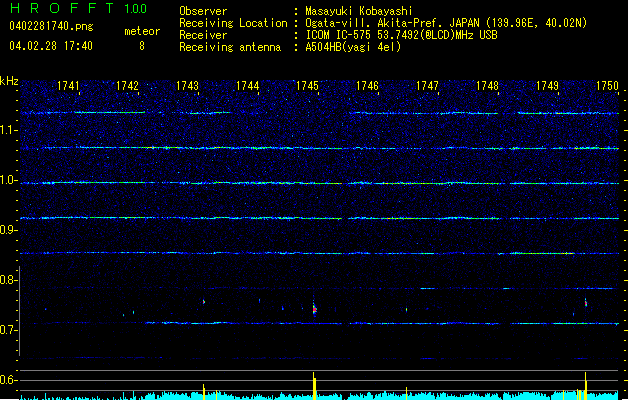Click the tall yellow power spike before 1750
This screenshot has height=400, width=629.
pos(586,386)
